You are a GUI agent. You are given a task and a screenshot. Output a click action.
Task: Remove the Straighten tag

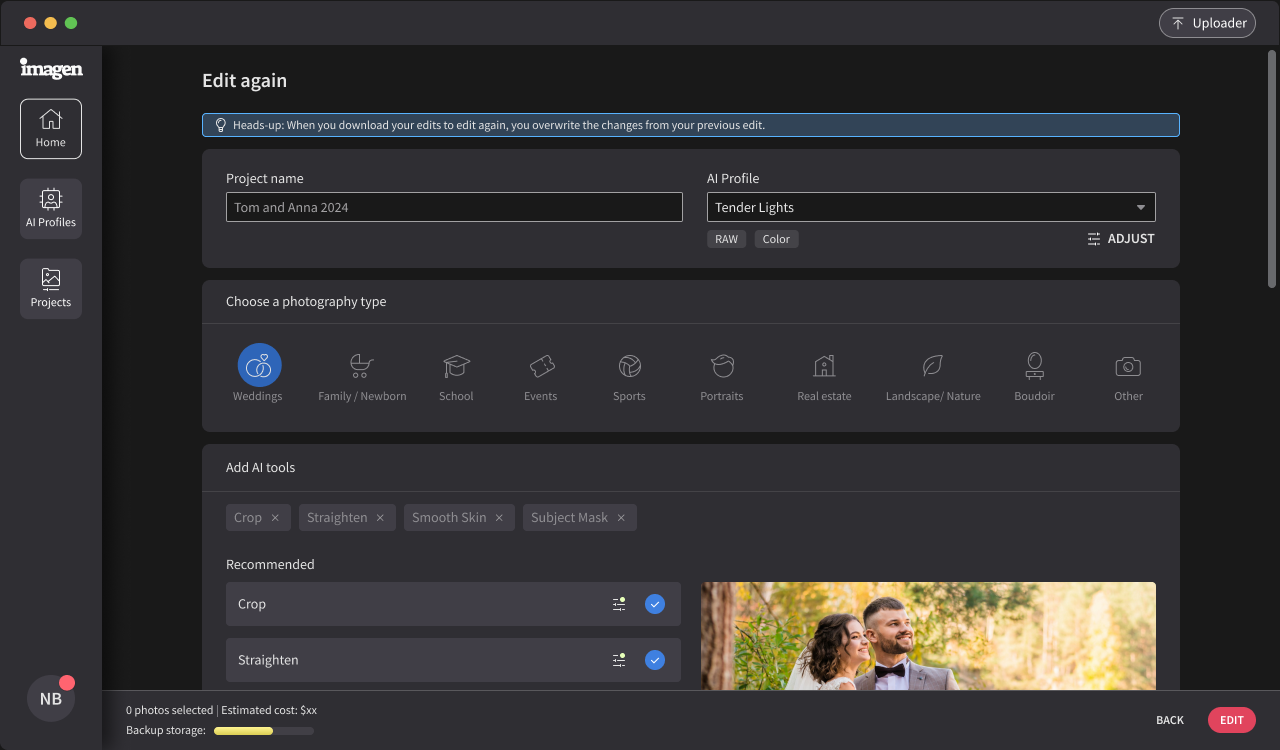click(x=380, y=518)
